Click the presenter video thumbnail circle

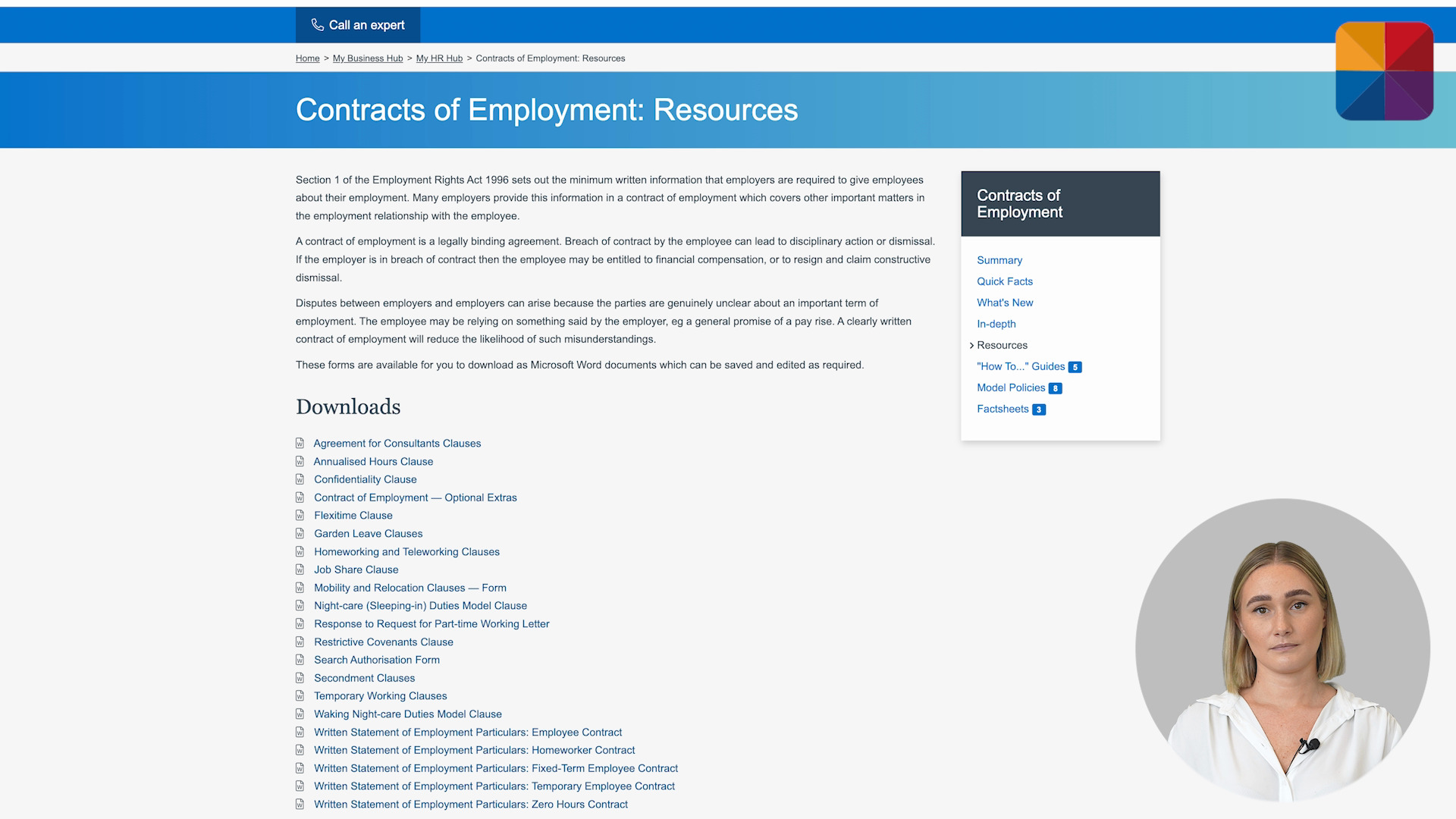1282,649
